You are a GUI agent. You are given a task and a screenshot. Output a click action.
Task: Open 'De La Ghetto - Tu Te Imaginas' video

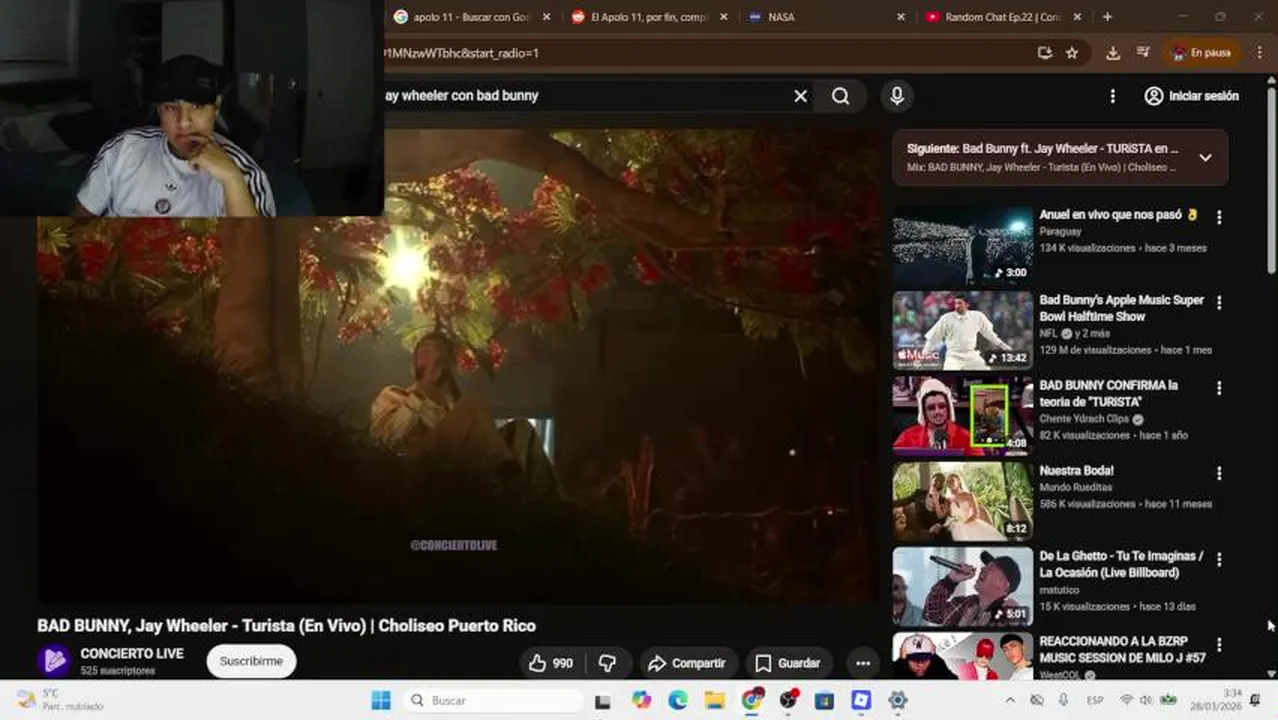click(962, 587)
